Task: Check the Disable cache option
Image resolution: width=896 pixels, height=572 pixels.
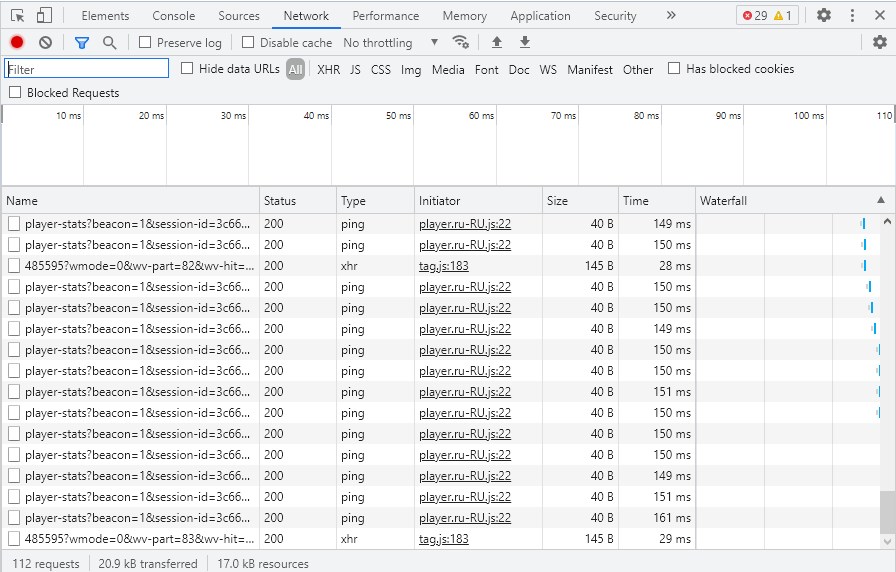Action: (x=249, y=43)
